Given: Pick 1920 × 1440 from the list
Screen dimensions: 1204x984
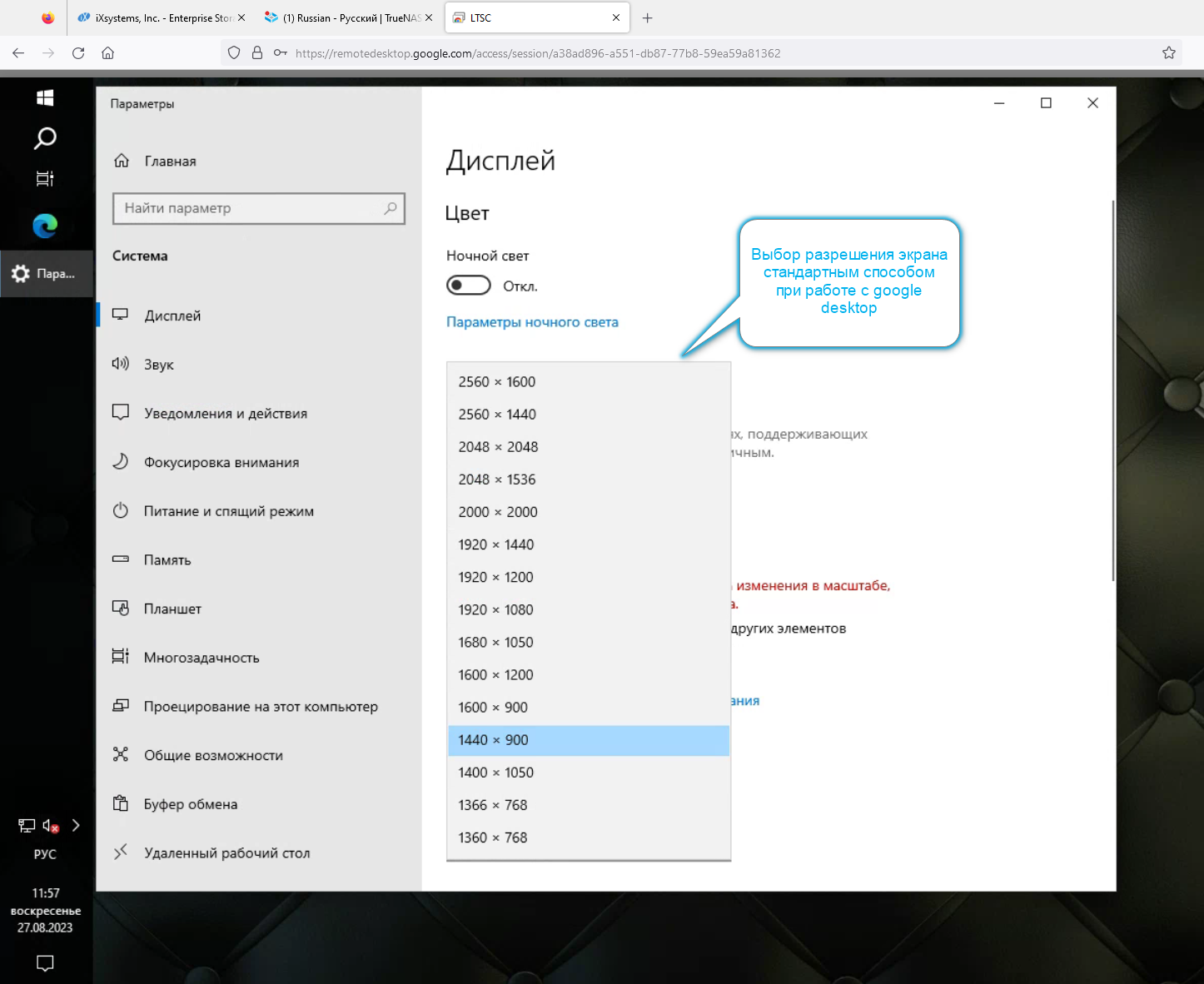Looking at the screenshot, I should point(589,544).
